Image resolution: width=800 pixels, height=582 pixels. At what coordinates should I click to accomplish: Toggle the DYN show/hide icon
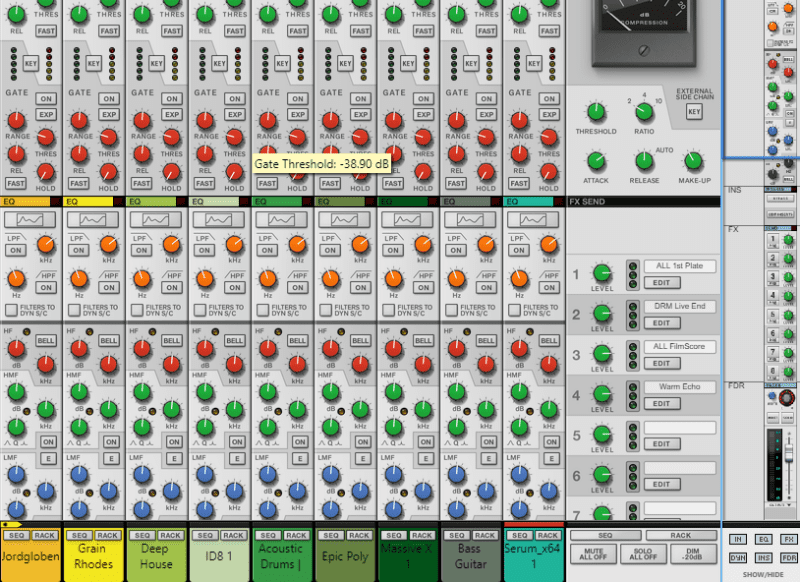pyautogui.click(x=738, y=557)
